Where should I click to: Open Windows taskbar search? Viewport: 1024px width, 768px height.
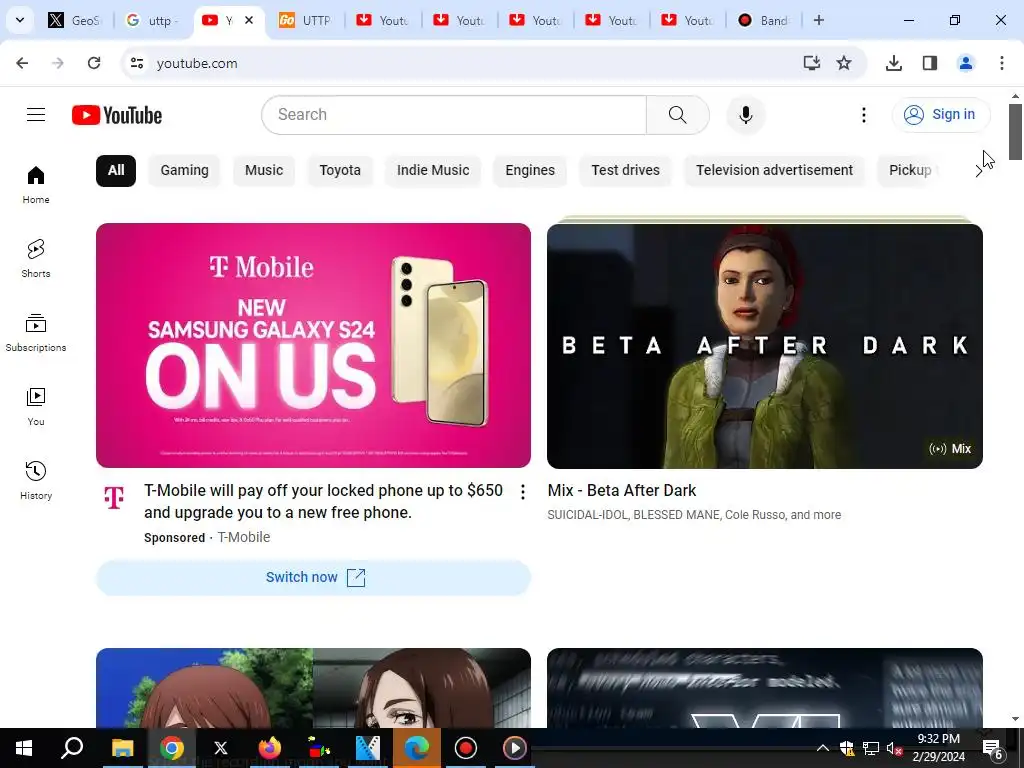click(x=72, y=748)
